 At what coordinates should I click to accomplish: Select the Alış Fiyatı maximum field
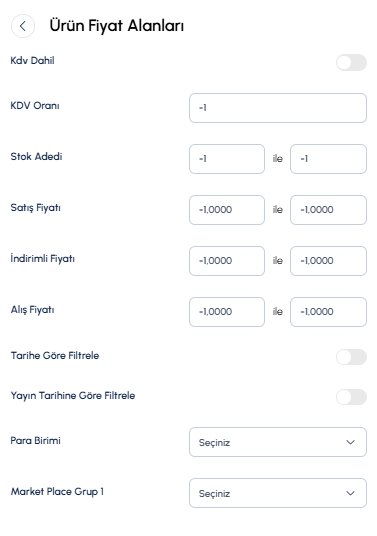328,312
